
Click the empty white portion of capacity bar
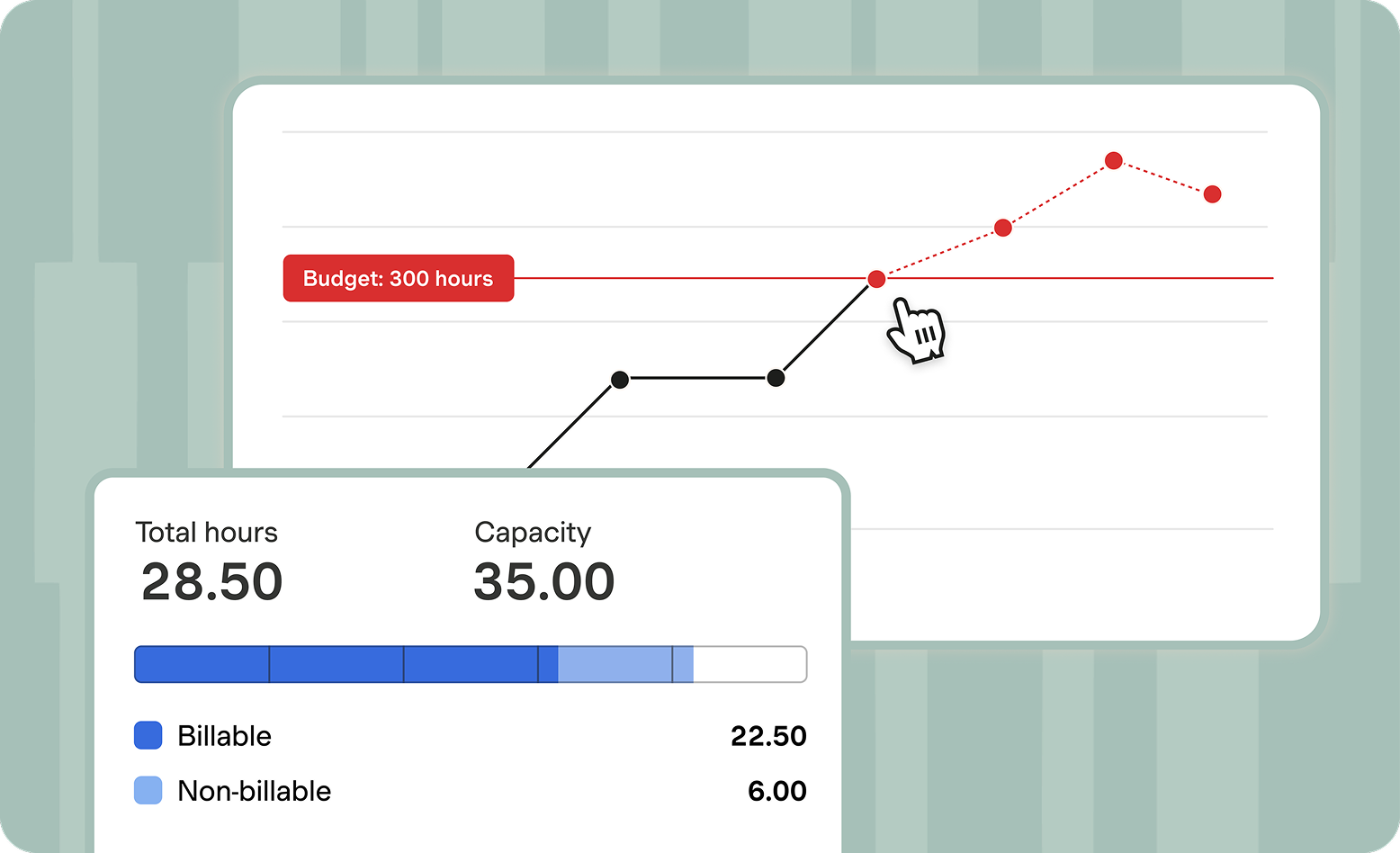[749, 664]
